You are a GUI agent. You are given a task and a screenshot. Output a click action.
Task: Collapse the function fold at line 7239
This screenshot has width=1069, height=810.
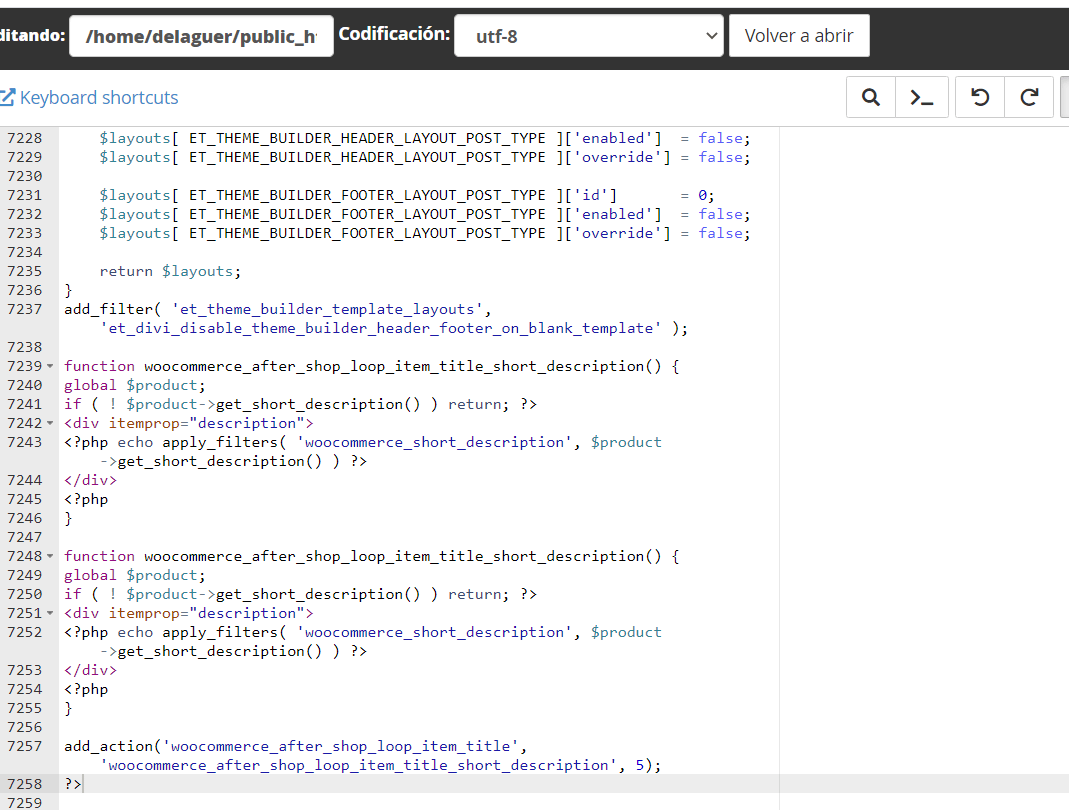point(50,366)
